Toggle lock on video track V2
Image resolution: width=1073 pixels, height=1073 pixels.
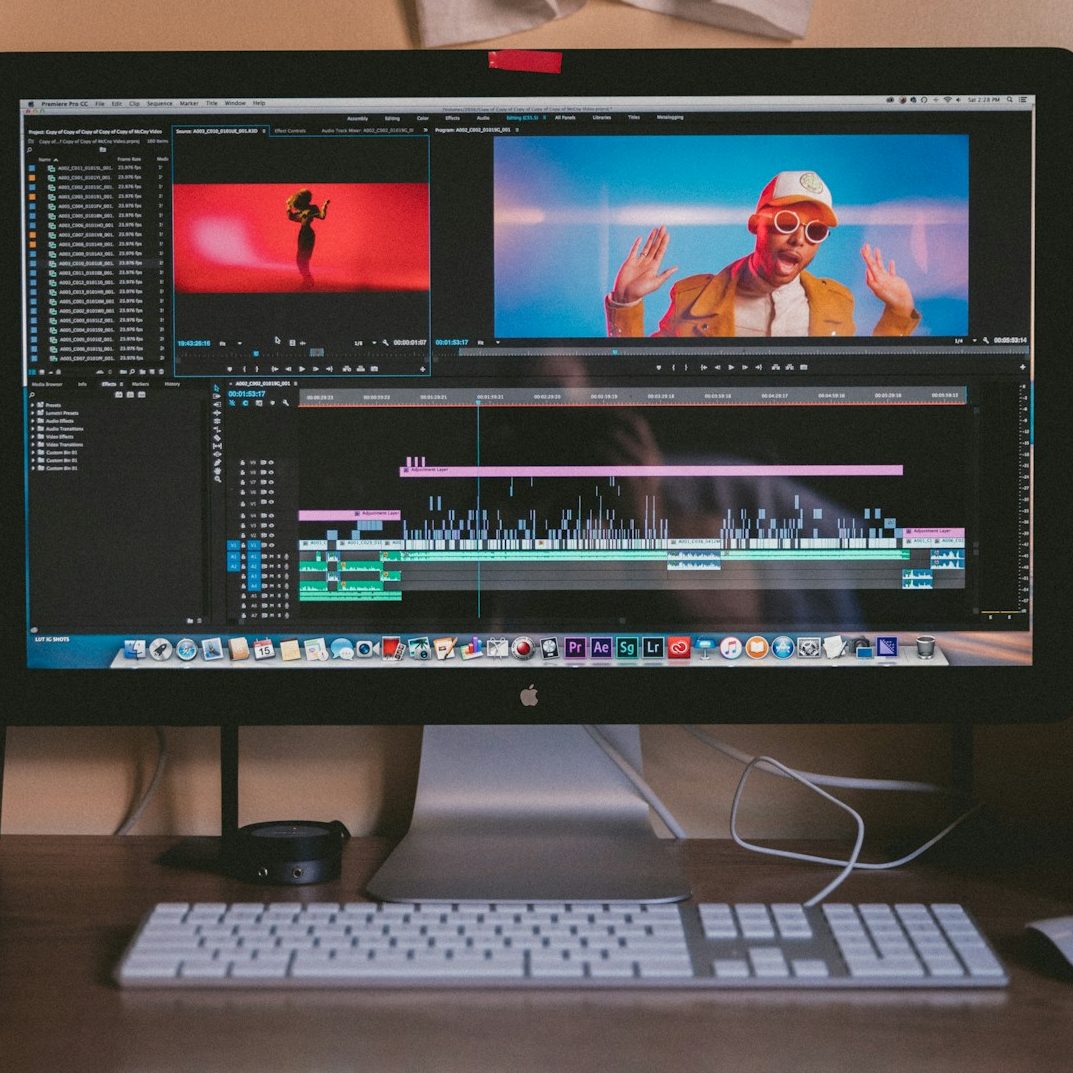[242, 535]
